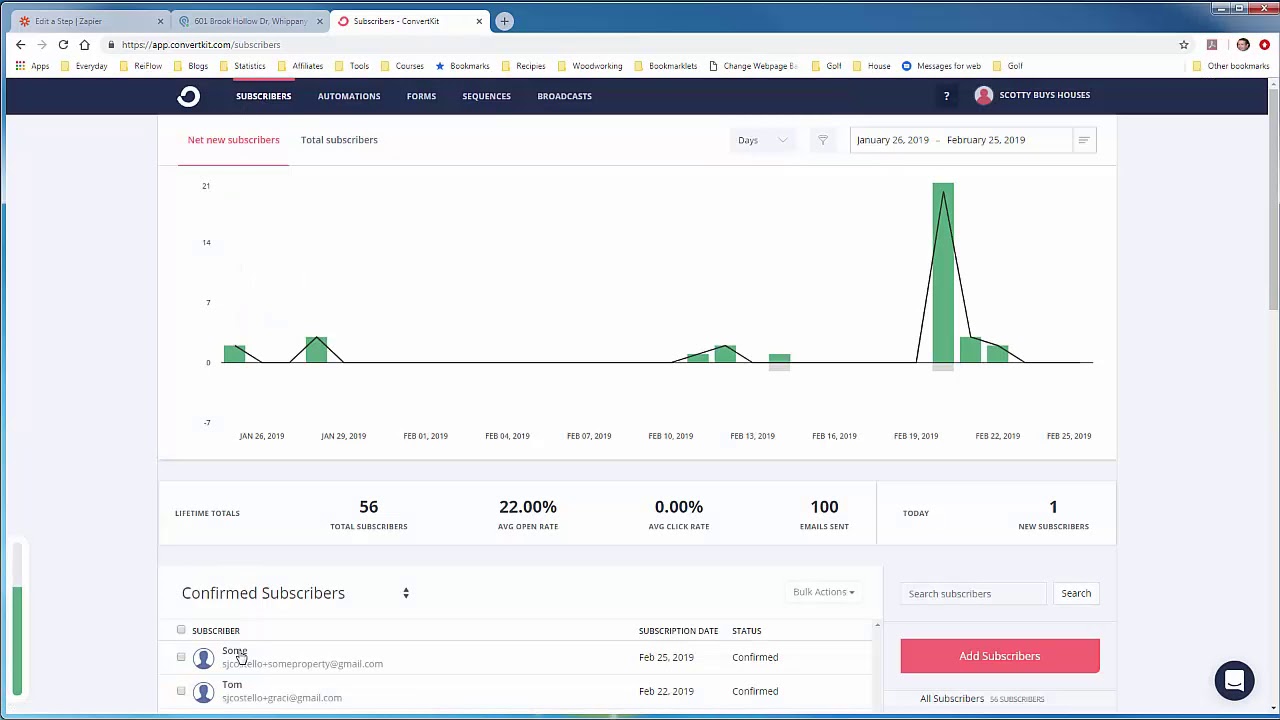Open the Bookmarks starred folder

[461, 66]
